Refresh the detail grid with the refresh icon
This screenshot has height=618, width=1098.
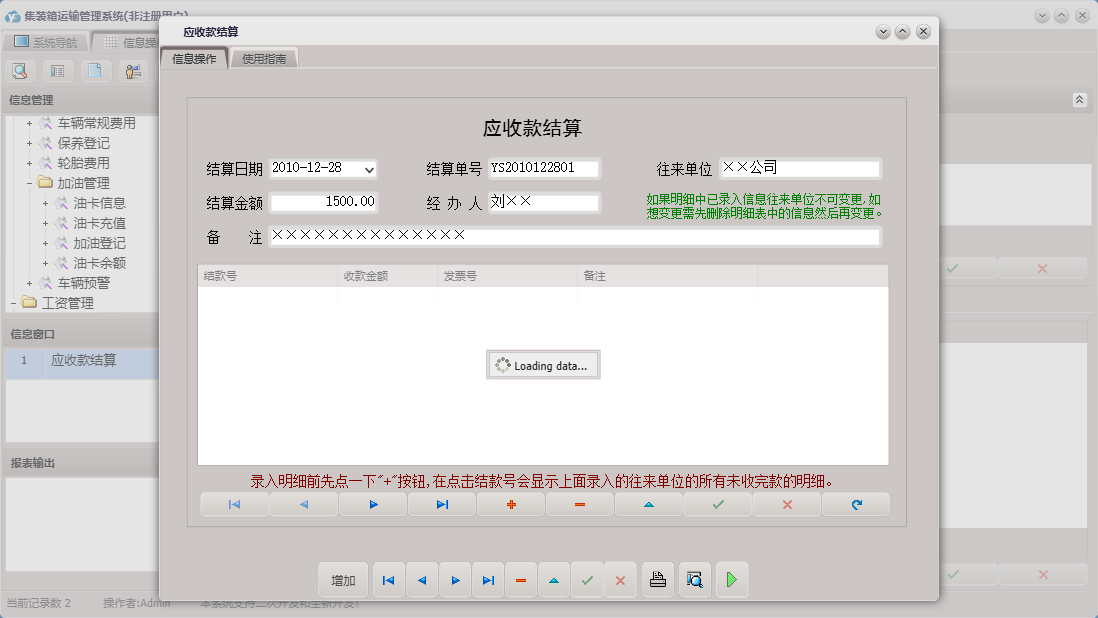856,504
